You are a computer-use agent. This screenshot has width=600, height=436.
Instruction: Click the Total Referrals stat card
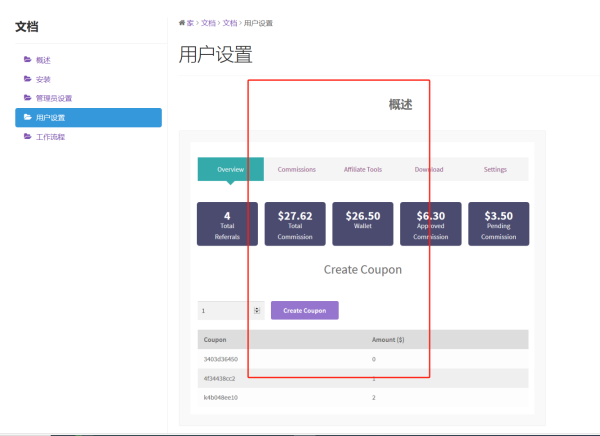[x=227, y=224]
